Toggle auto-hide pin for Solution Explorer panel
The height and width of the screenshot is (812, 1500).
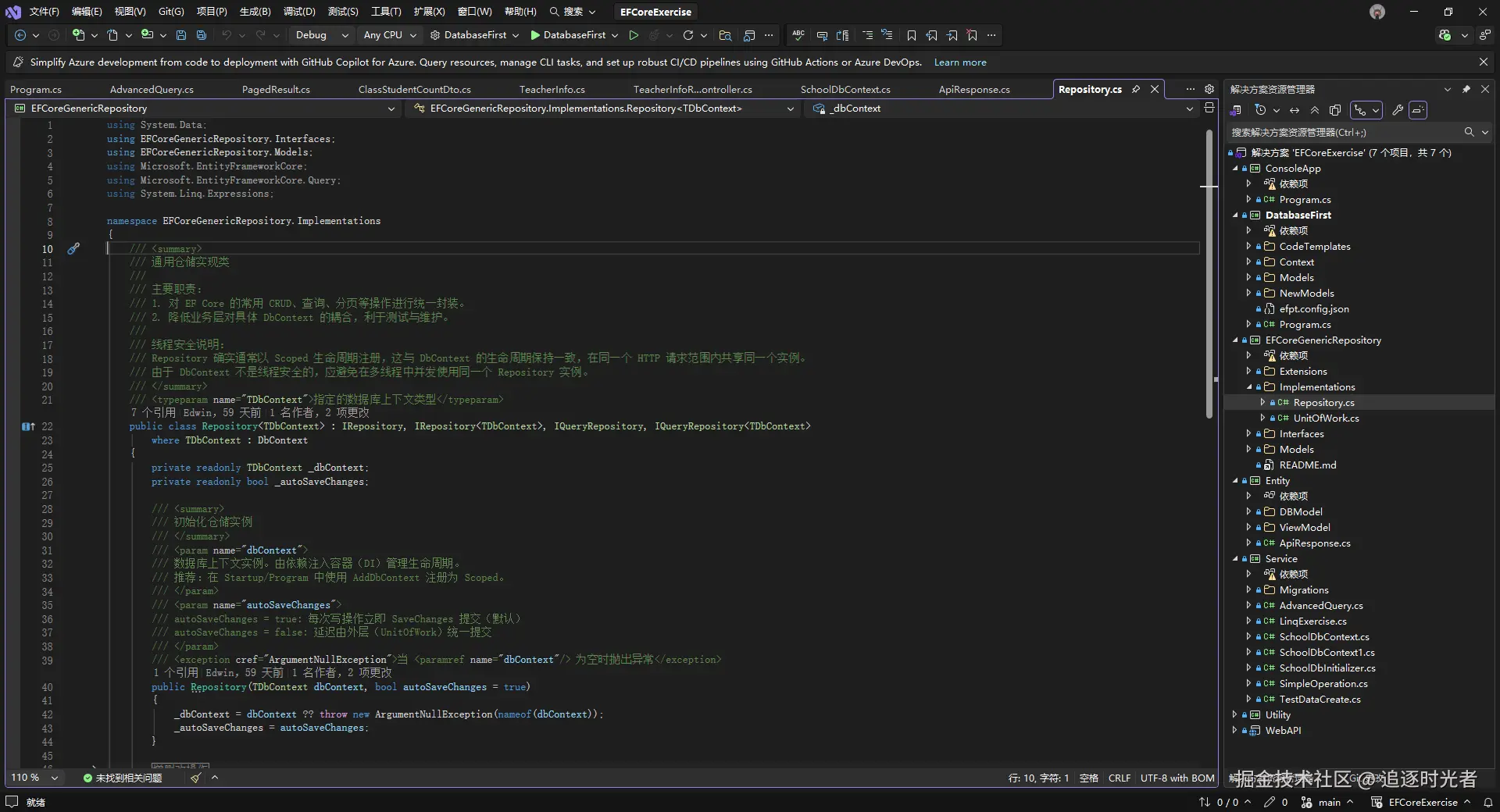(x=1466, y=89)
